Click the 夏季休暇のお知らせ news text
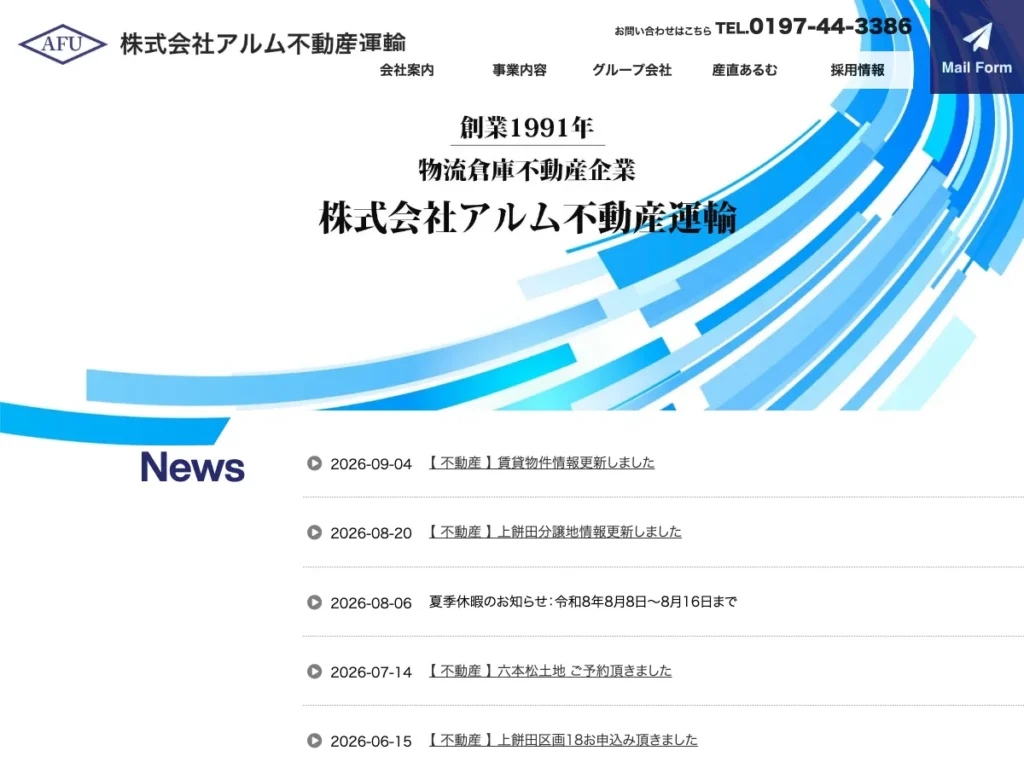Screen dimensions: 1024x768 click(x=583, y=601)
